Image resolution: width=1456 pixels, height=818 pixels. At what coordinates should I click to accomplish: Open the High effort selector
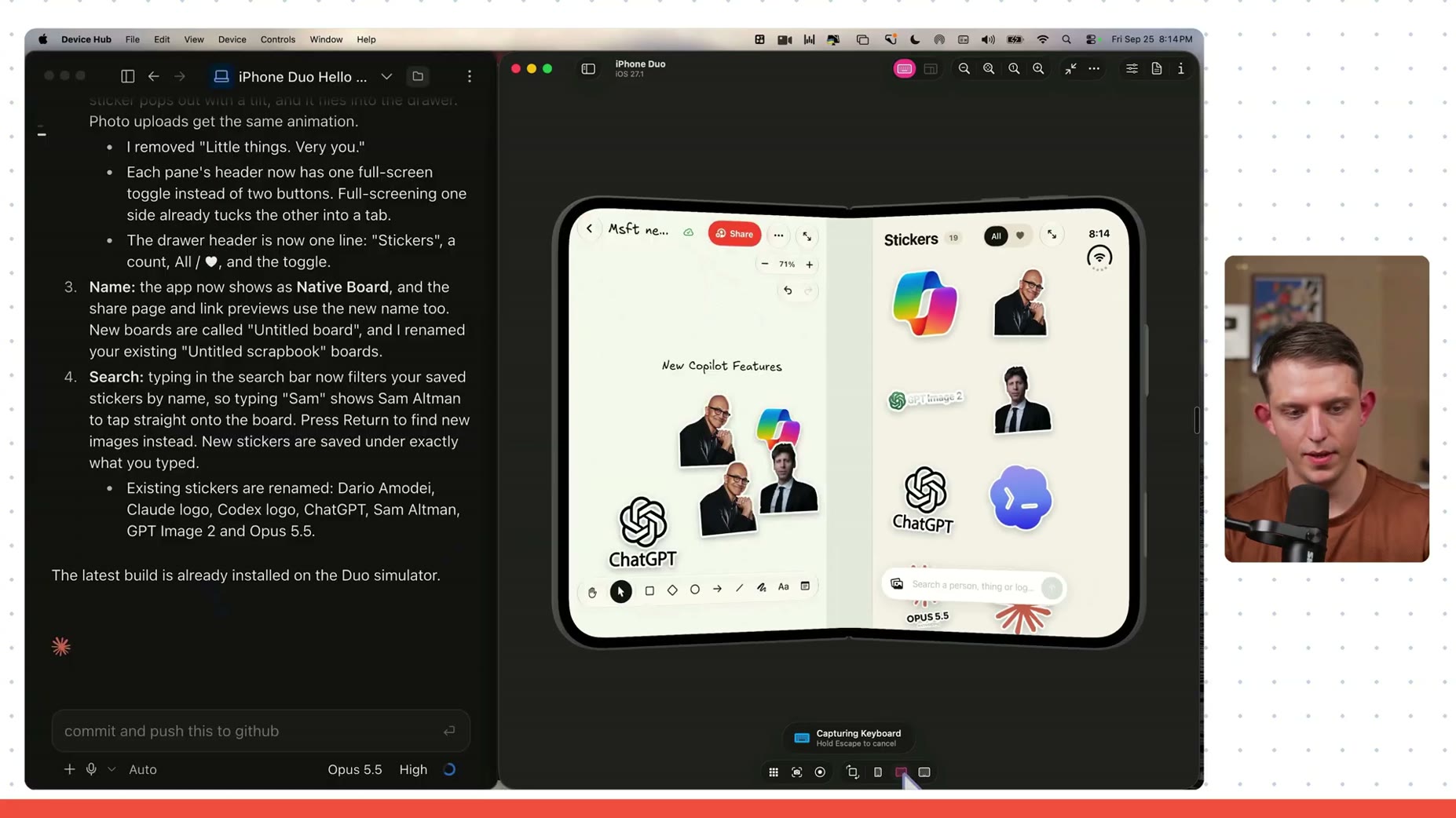[x=413, y=769]
